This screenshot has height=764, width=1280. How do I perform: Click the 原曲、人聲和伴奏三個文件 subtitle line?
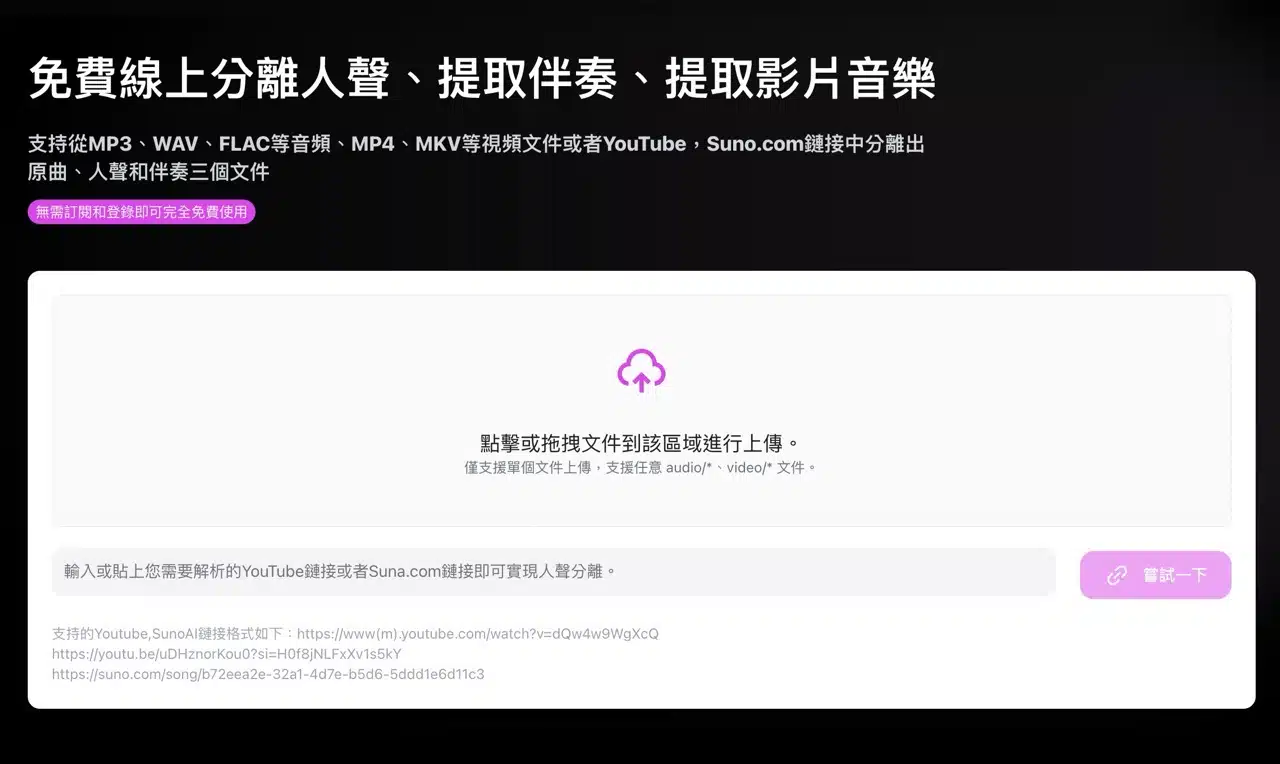148,172
